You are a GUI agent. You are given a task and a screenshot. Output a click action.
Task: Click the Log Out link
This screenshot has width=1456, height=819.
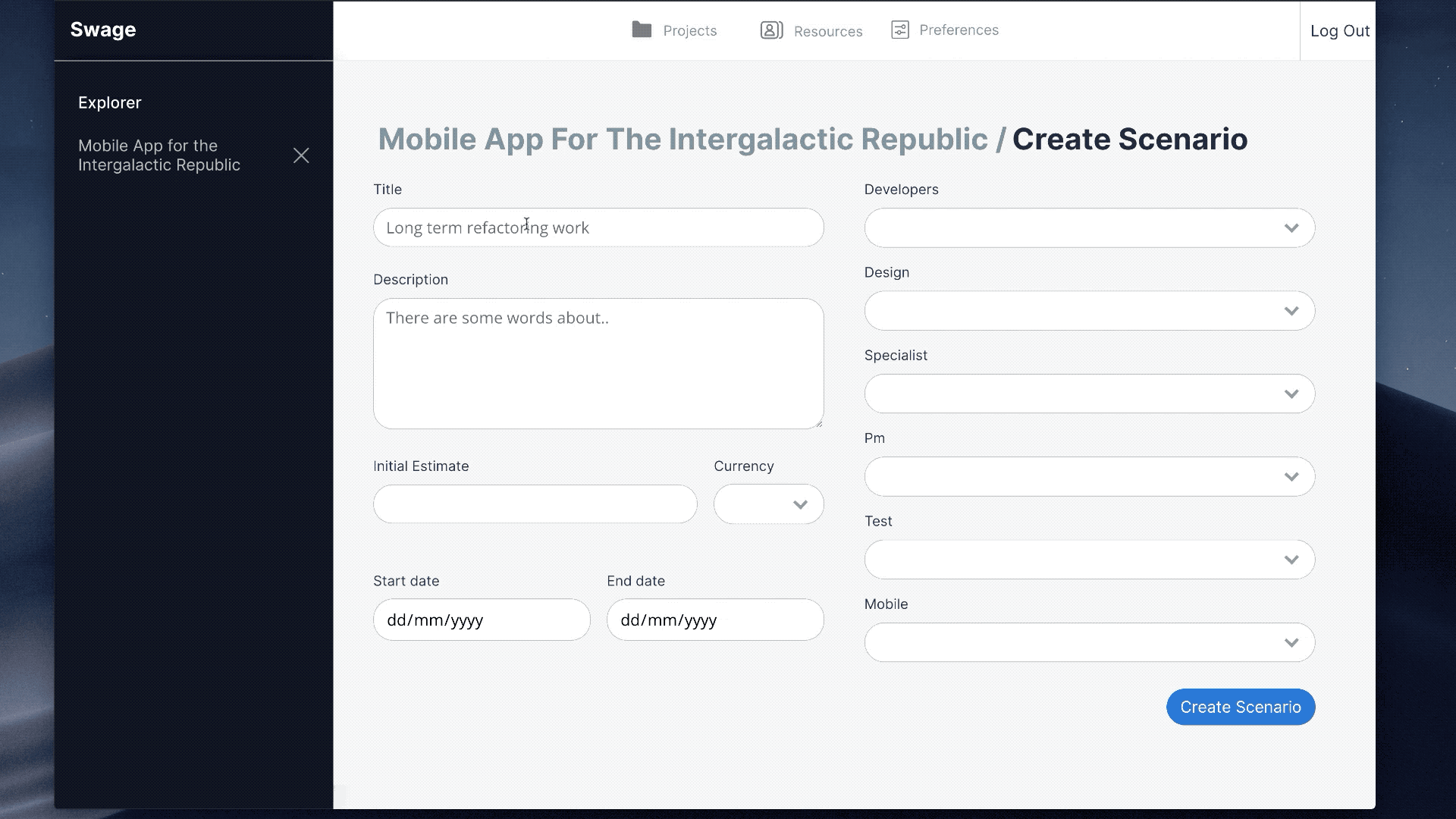[x=1339, y=31]
